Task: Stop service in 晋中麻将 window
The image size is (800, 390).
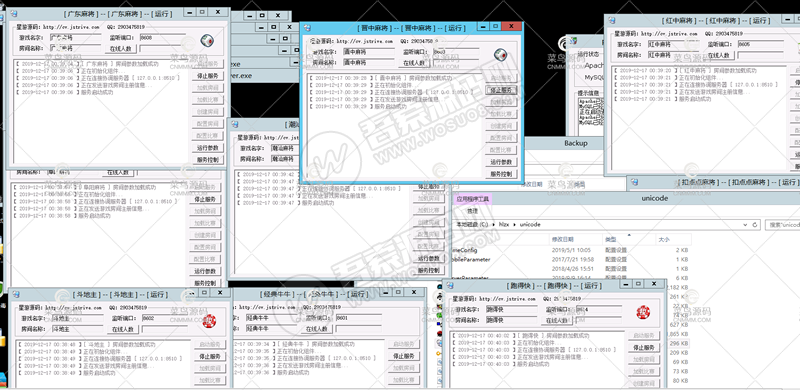Action: coord(501,90)
